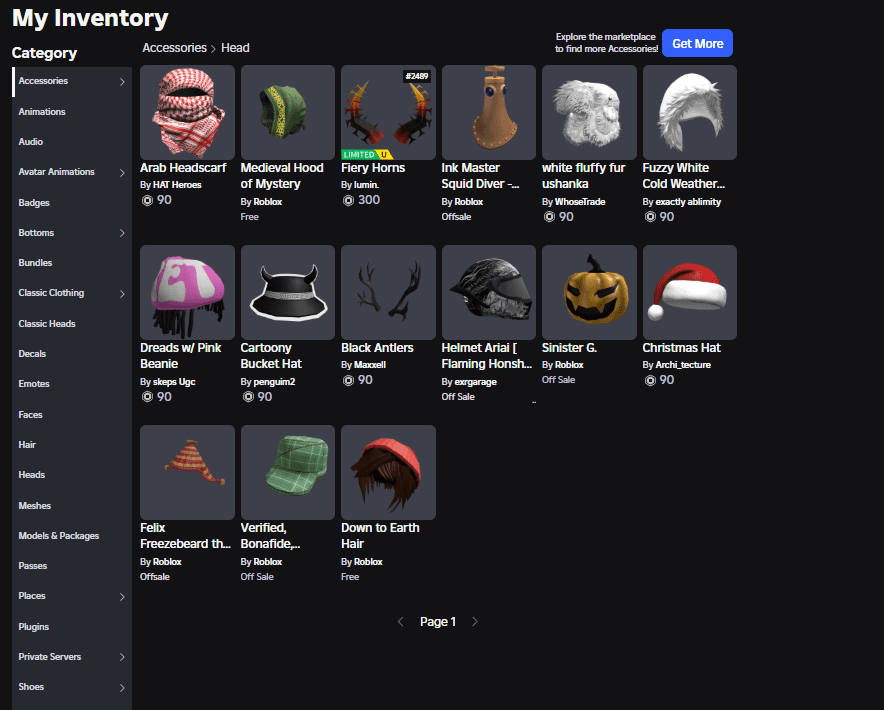The width and height of the screenshot is (884, 710).
Task: Click the Christmas Hat thumbnail
Action: coord(689,292)
